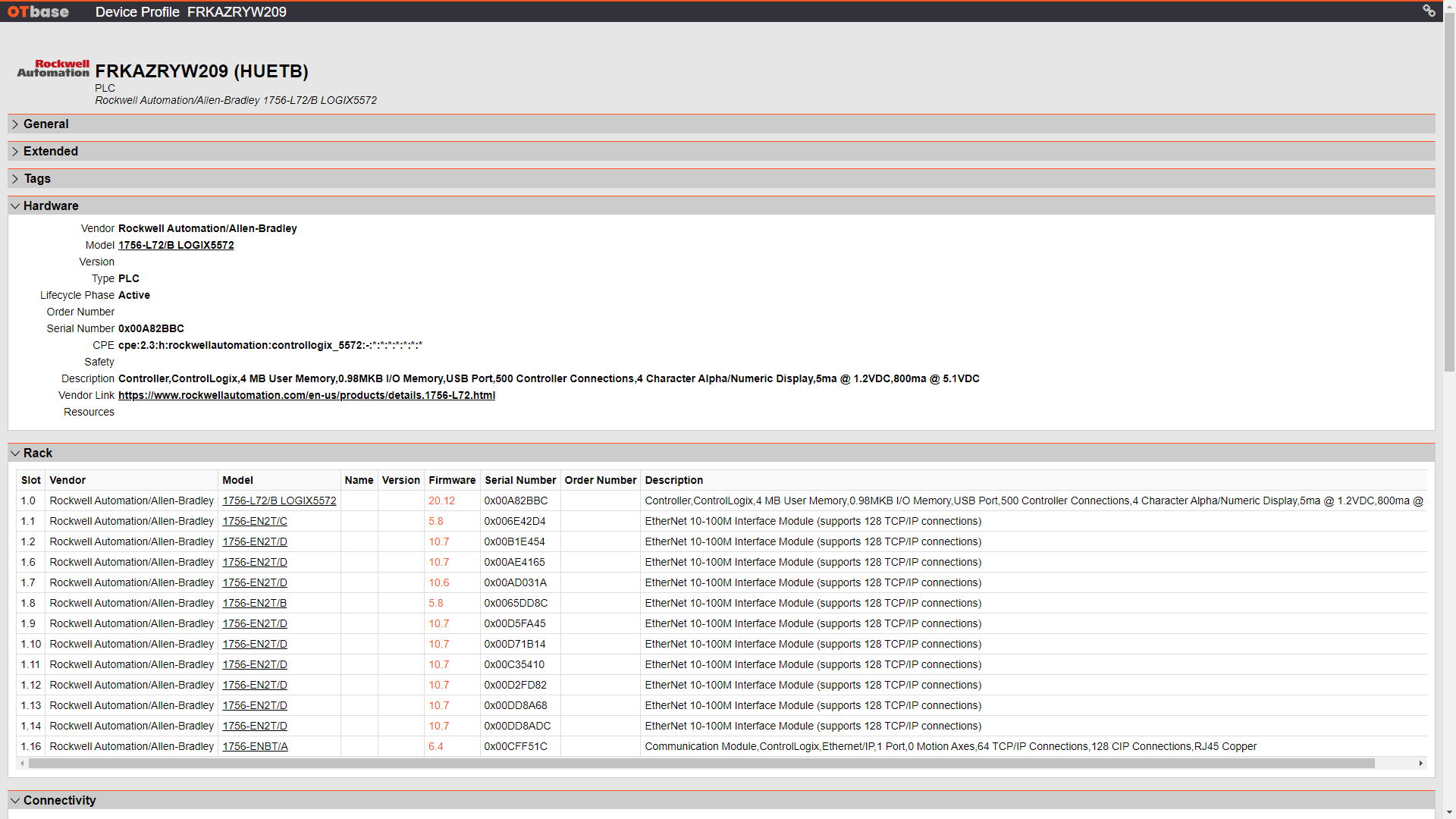This screenshot has height=819, width=1456.
Task: Select serial number 0x00D71B14
Action: (515, 644)
